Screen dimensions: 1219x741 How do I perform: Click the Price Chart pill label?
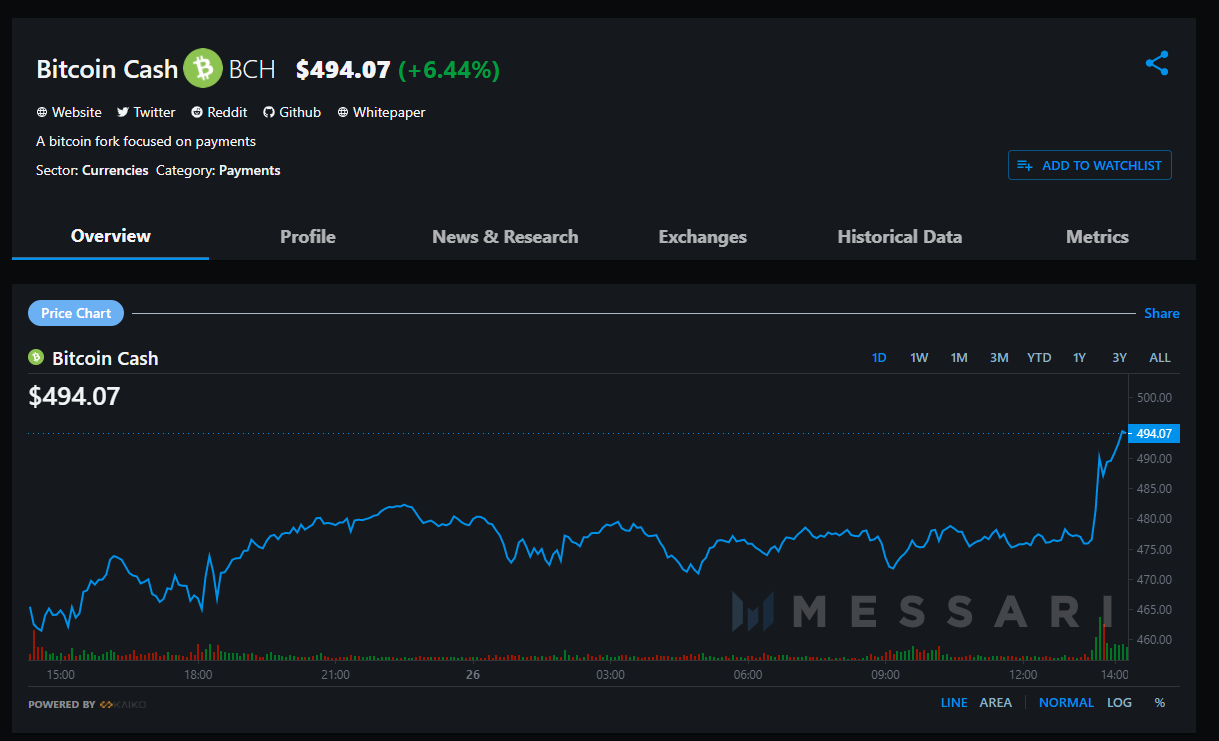pyautogui.click(x=76, y=313)
